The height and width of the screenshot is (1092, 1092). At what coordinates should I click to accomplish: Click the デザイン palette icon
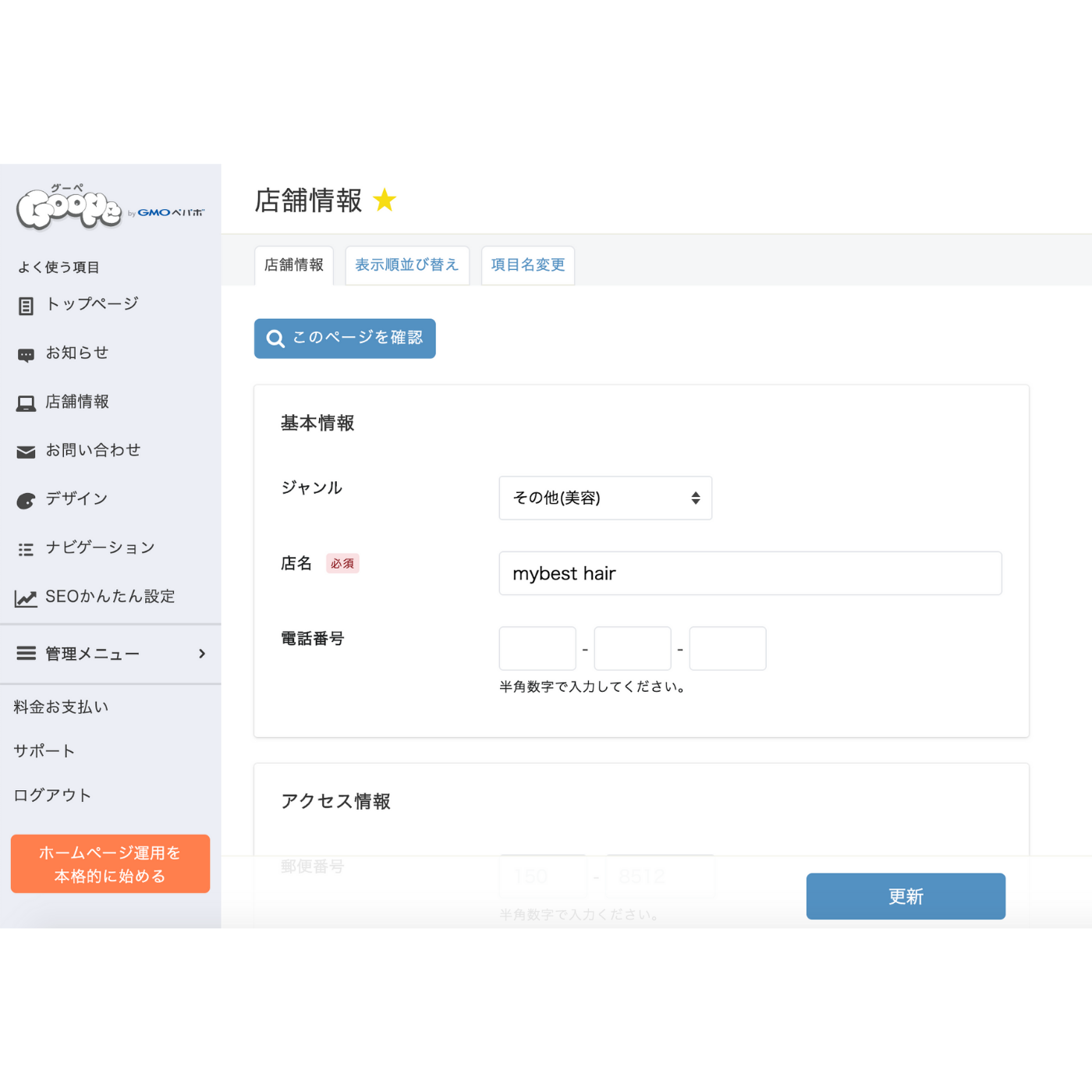[x=26, y=501]
